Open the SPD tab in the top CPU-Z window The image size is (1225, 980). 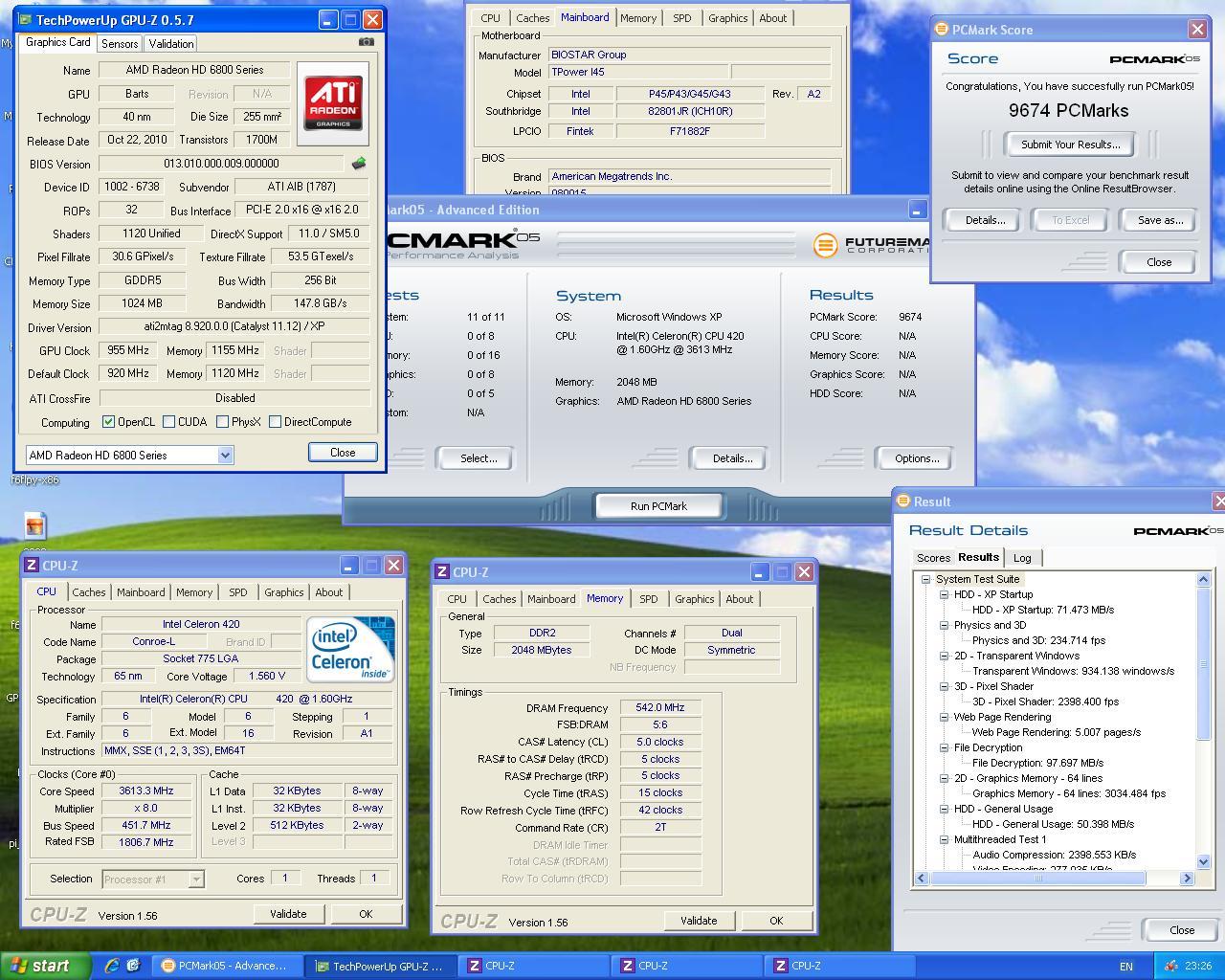682,18
